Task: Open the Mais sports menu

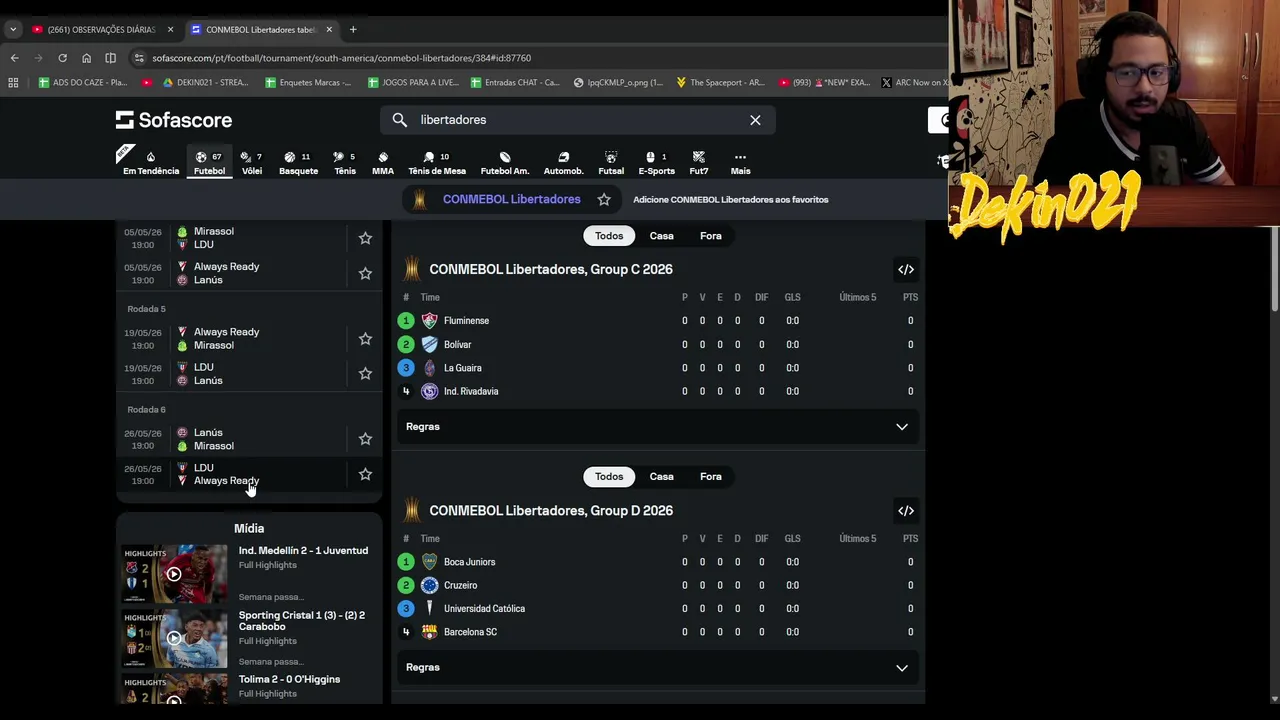Action: pyautogui.click(x=740, y=163)
